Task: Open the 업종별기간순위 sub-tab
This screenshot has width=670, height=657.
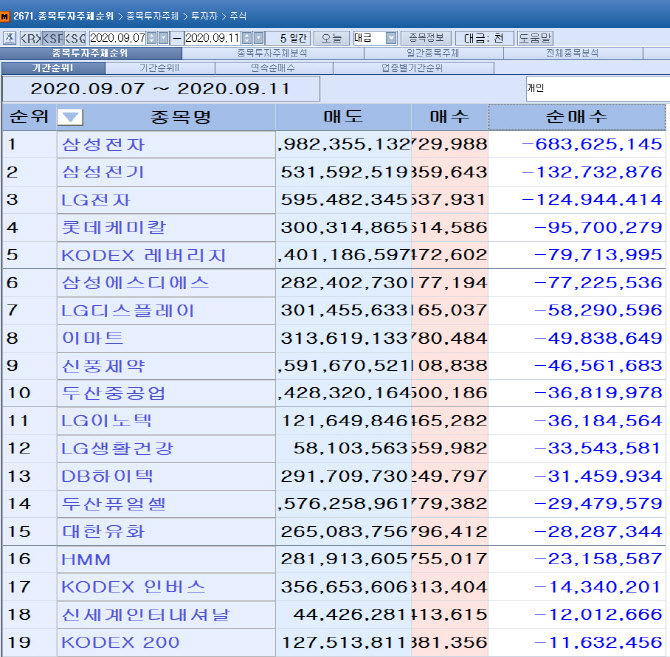Action: (413, 68)
